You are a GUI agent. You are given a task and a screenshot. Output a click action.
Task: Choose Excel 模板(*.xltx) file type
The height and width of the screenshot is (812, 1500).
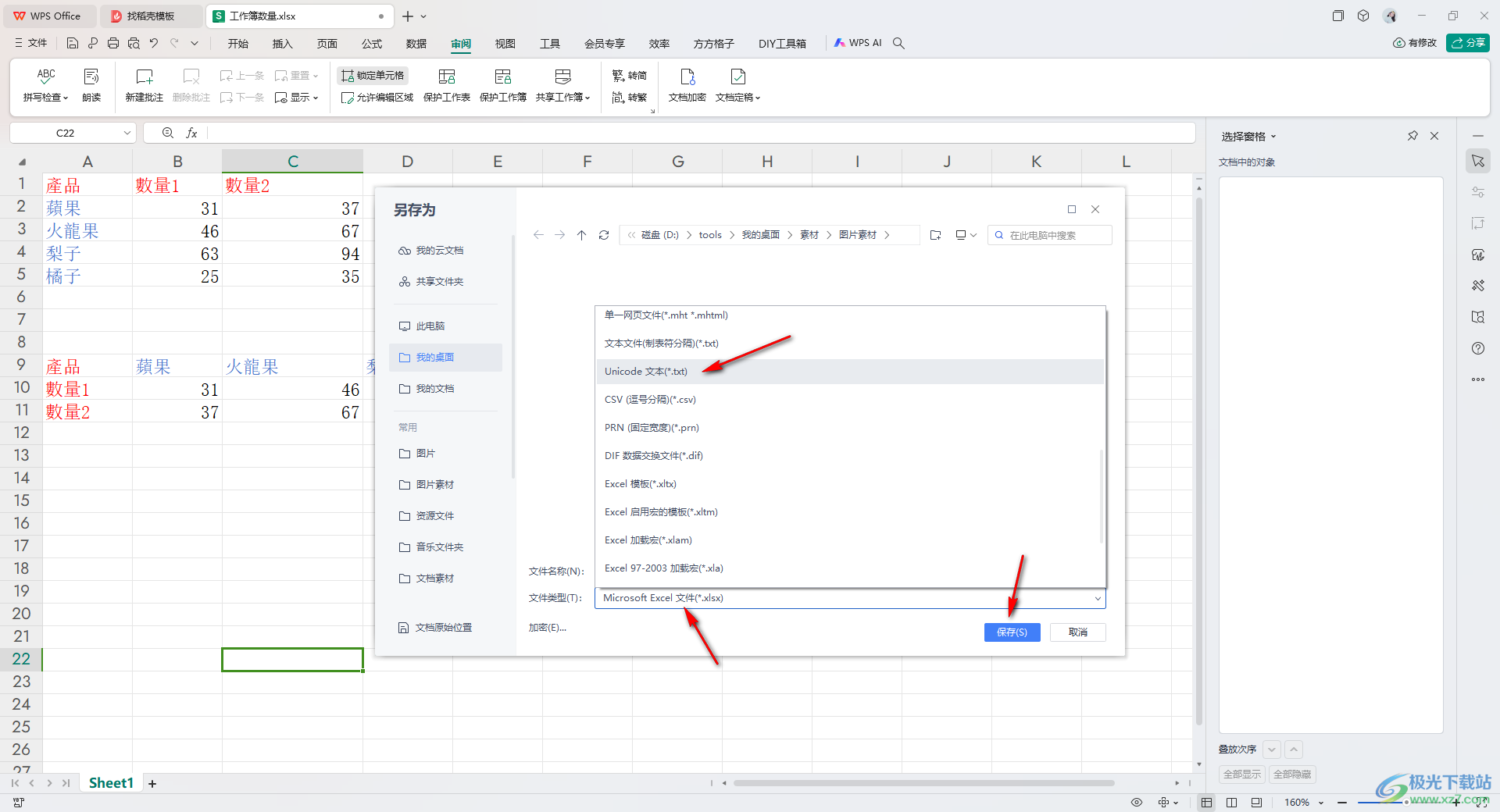(x=850, y=484)
